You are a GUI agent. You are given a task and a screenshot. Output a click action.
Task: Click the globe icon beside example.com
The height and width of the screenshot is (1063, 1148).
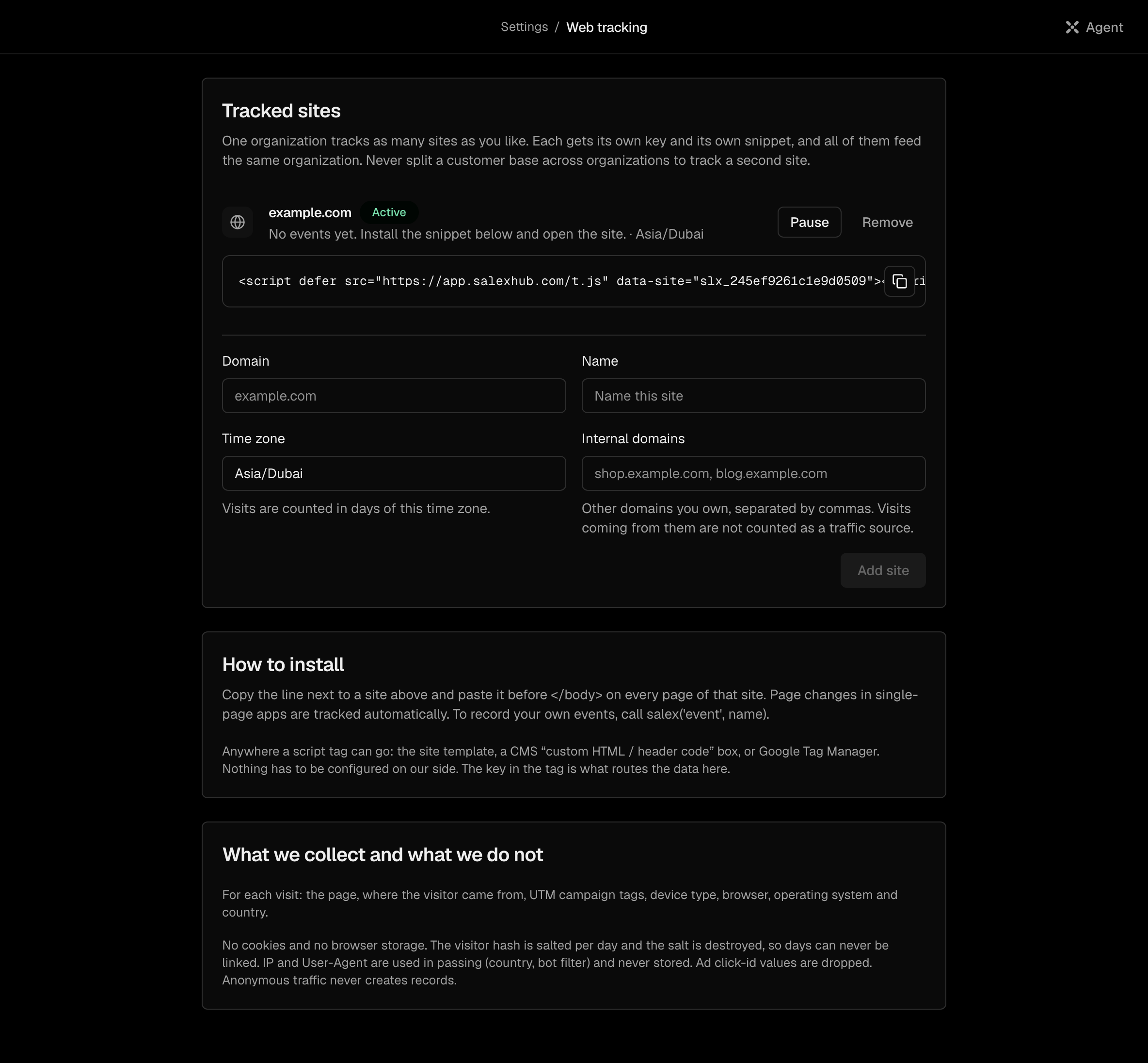click(238, 222)
